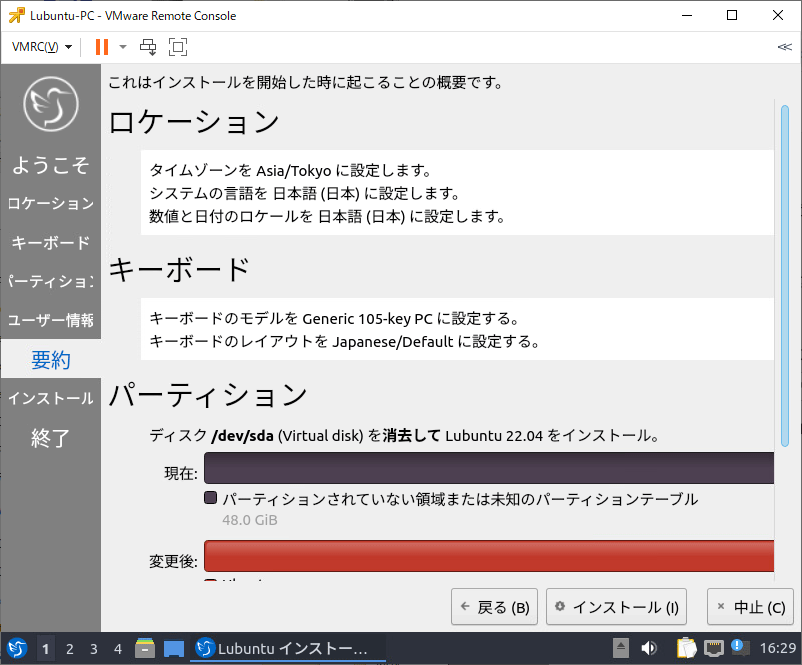This screenshot has width=802, height=665.
Task: Select the ロケーション step in the sidebar
Action: 51,204
